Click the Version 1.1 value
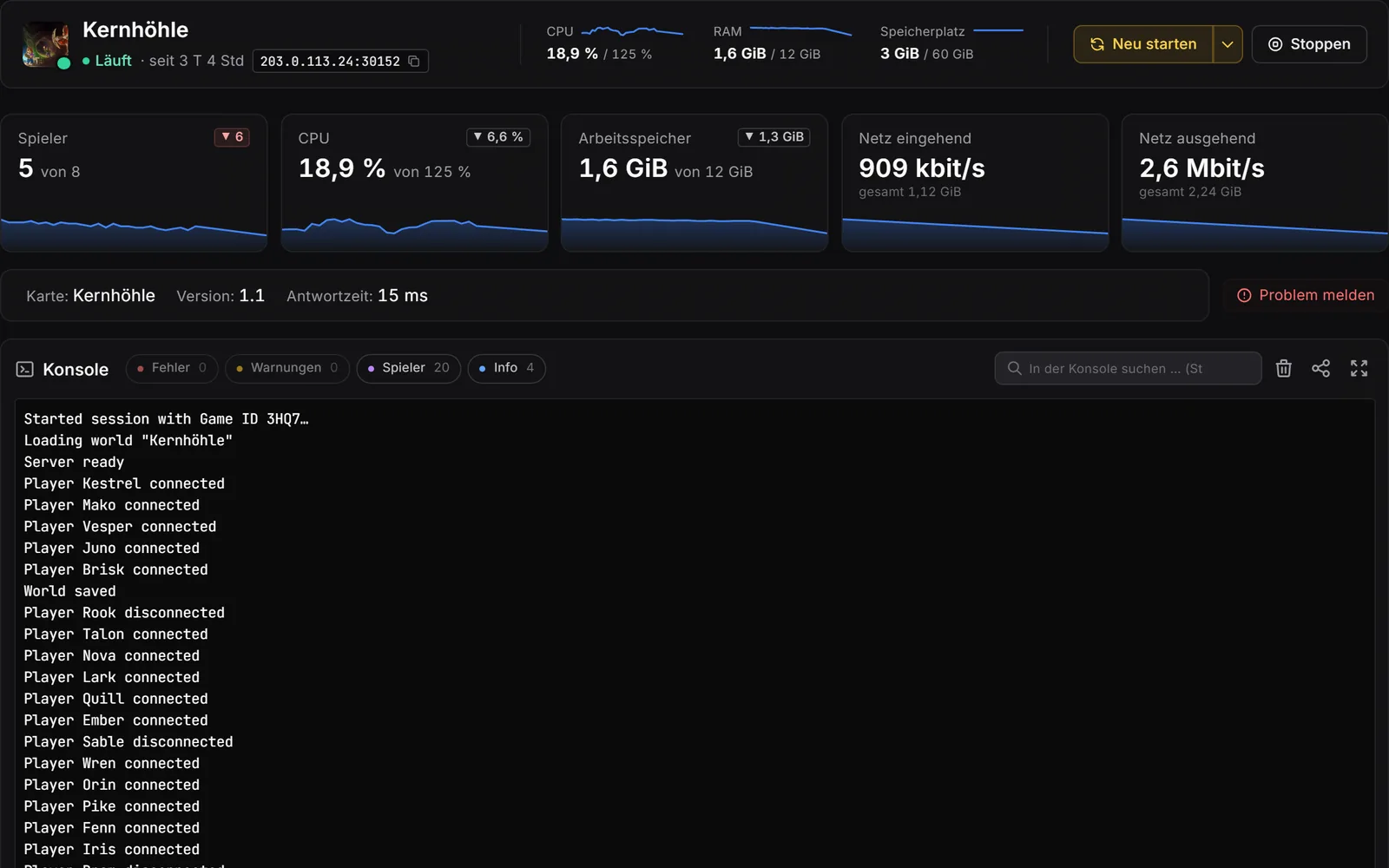The height and width of the screenshot is (868, 1389). 252,296
